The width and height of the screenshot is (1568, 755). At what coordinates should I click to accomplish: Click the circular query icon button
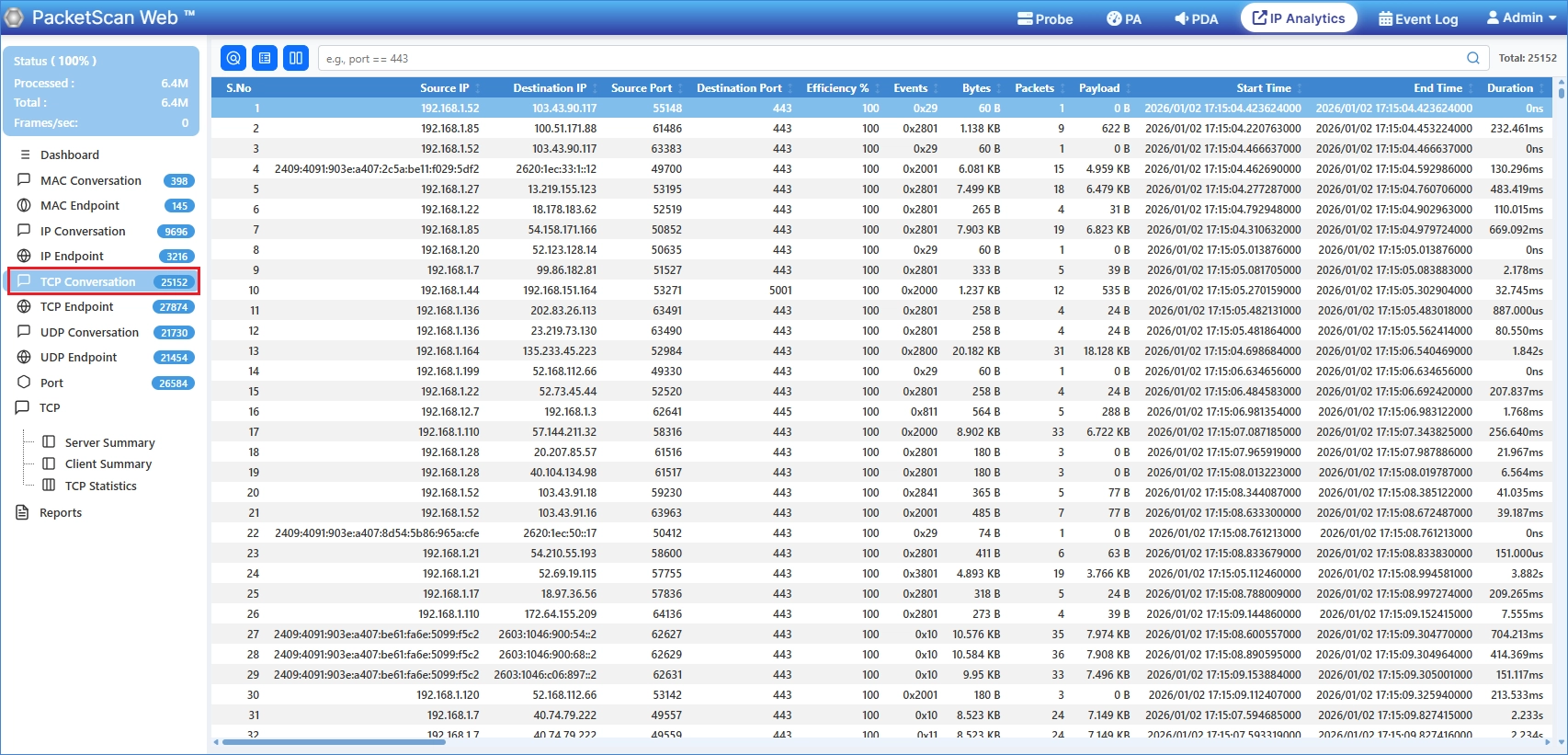[x=233, y=58]
